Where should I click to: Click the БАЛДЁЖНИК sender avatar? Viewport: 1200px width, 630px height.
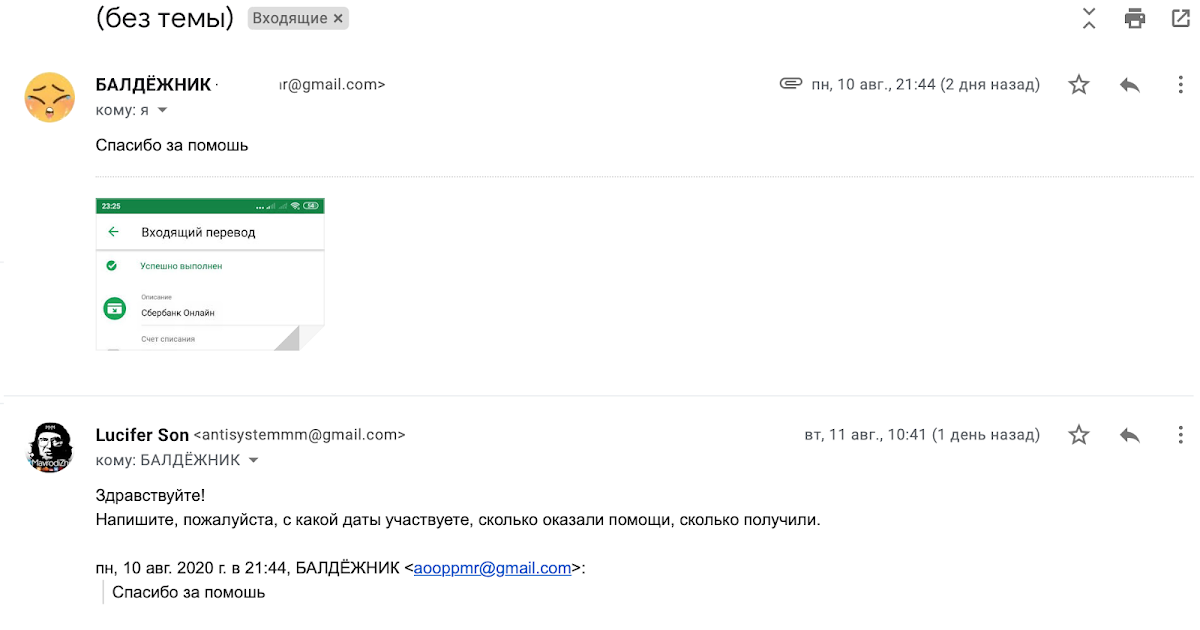click(49, 97)
